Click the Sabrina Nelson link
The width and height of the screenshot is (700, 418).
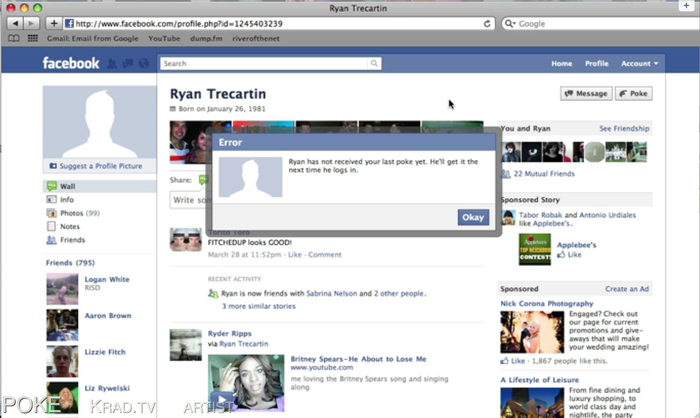[332, 293]
